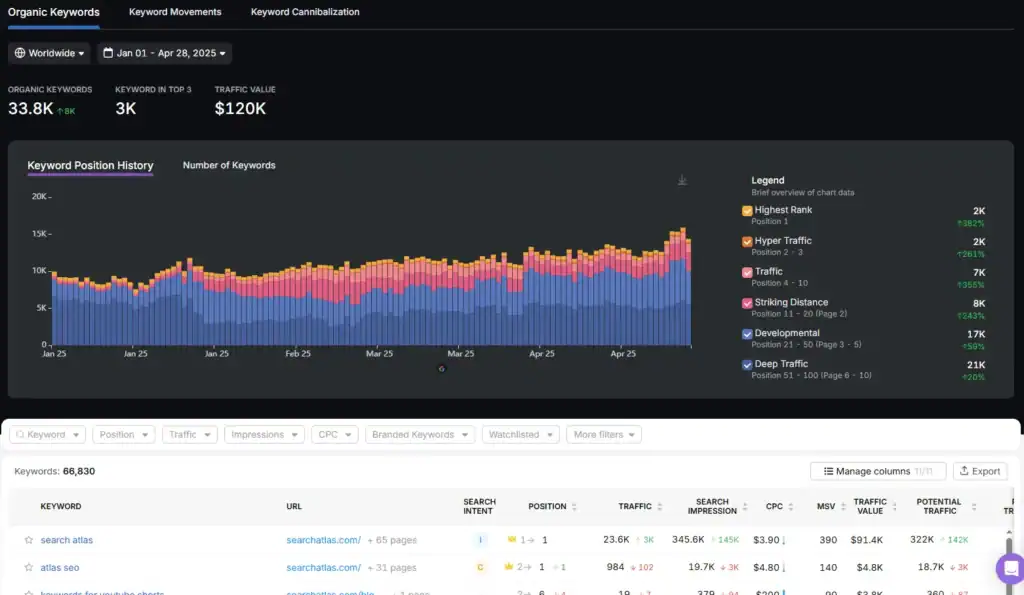
Task: Uncheck the Highest Rank legend checkbox
Action: pyautogui.click(x=746, y=210)
